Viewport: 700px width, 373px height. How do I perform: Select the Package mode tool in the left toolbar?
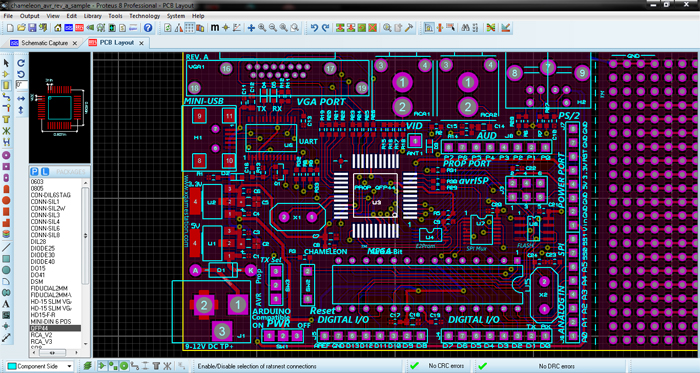pos(6,85)
